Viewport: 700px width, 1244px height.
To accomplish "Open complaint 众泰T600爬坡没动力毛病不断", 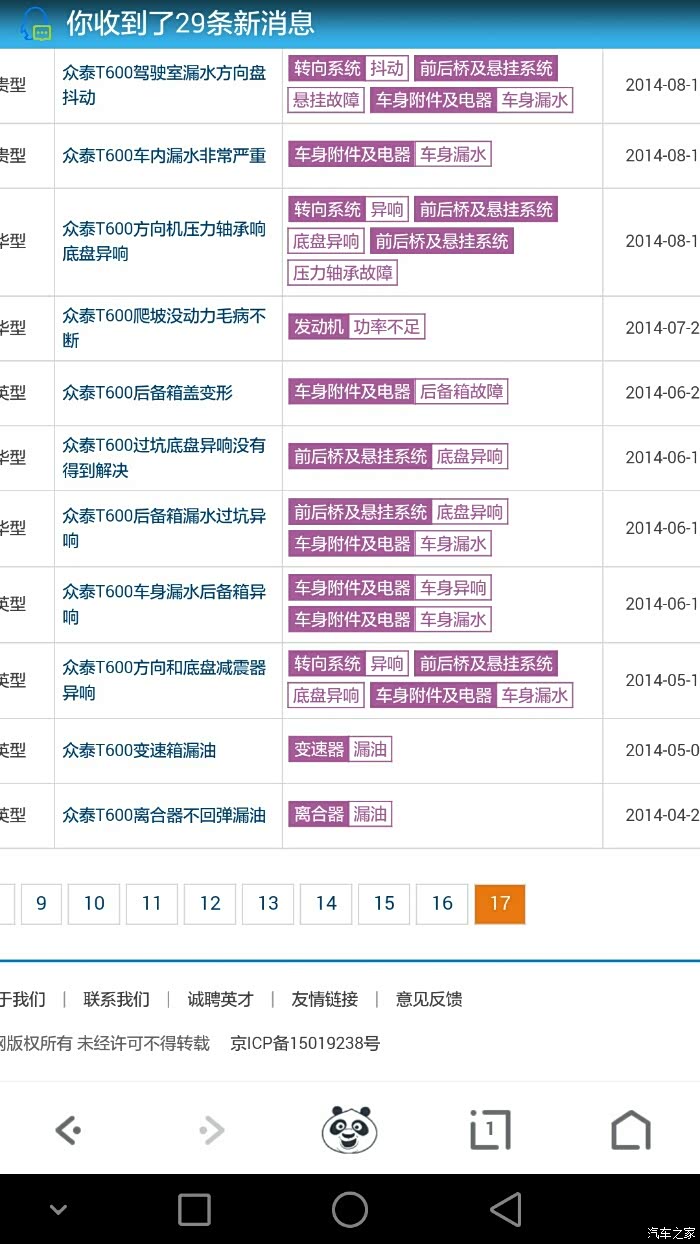I will (x=164, y=328).
